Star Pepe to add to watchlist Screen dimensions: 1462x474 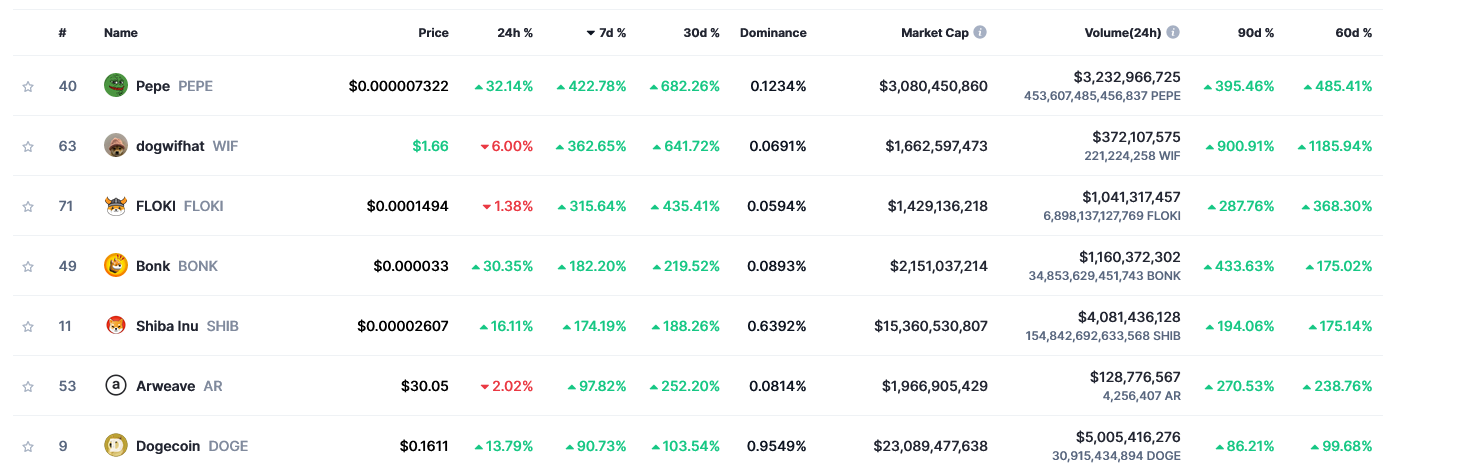point(28,87)
